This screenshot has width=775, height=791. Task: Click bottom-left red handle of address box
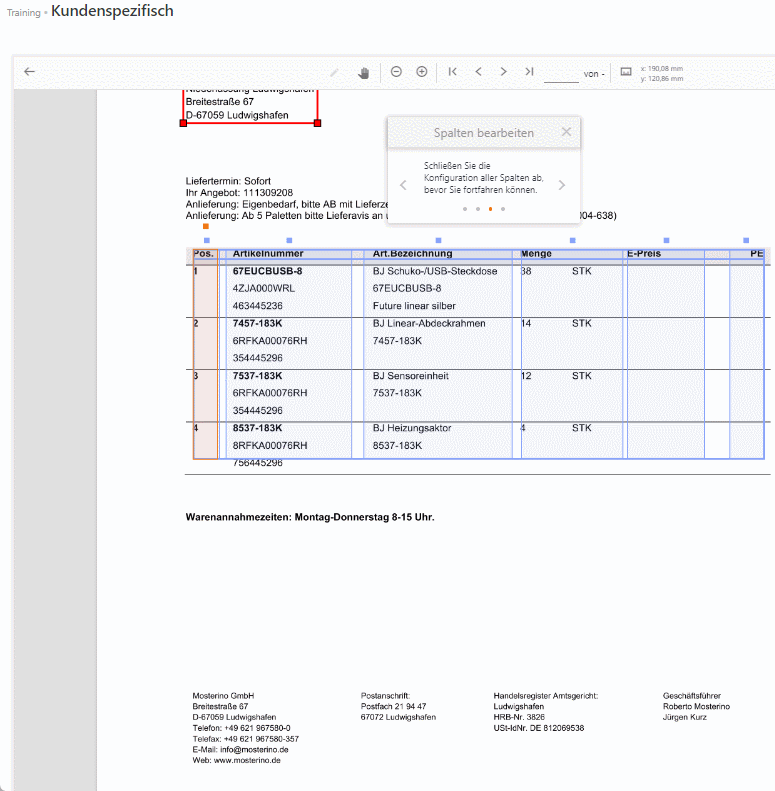click(x=184, y=123)
